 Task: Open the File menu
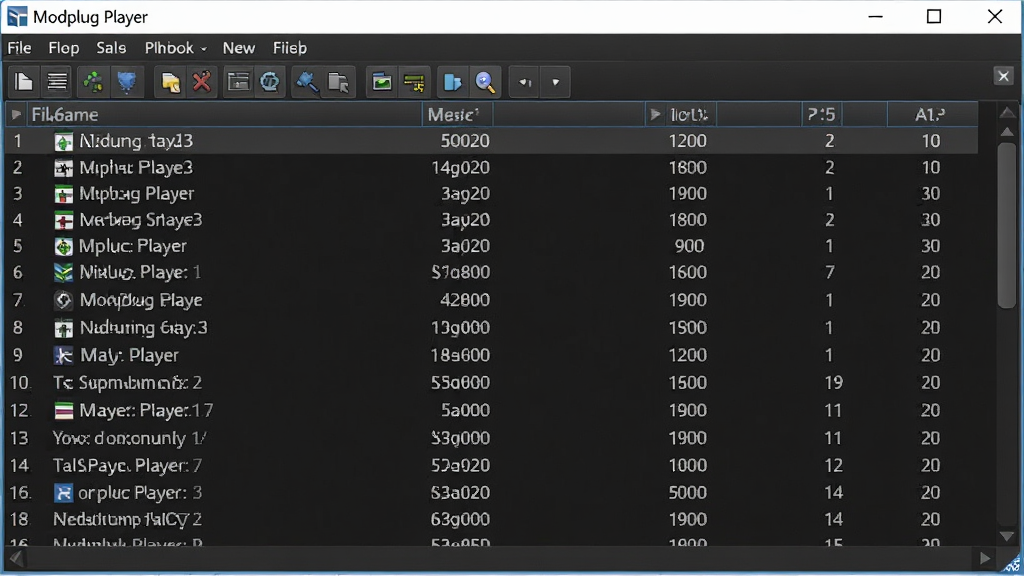[20, 48]
